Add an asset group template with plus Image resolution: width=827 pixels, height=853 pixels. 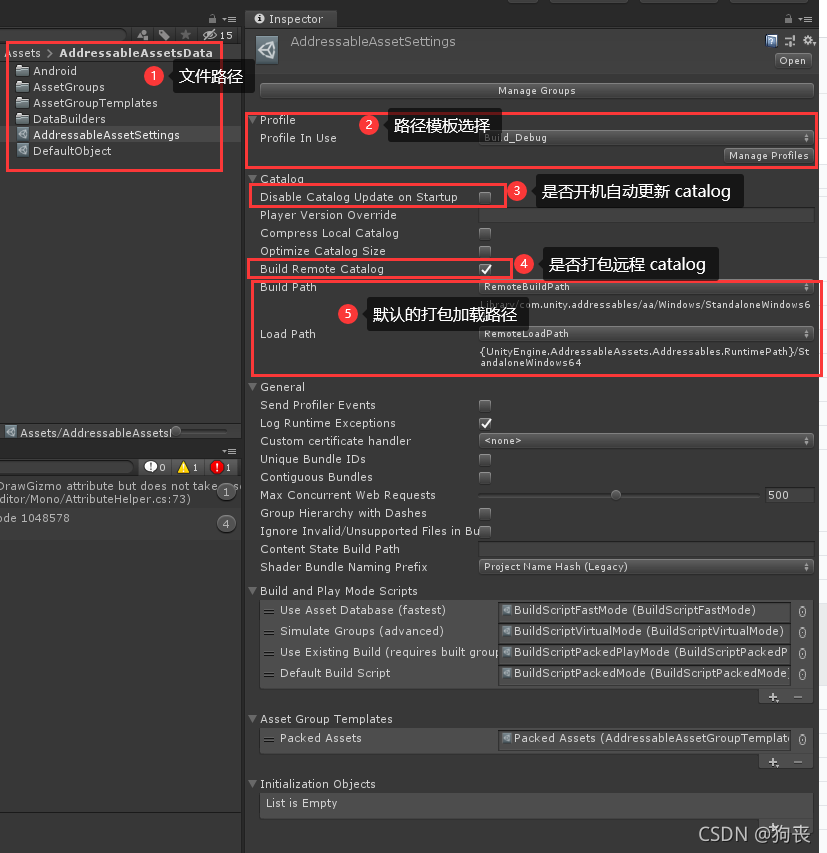click(773, 763)
